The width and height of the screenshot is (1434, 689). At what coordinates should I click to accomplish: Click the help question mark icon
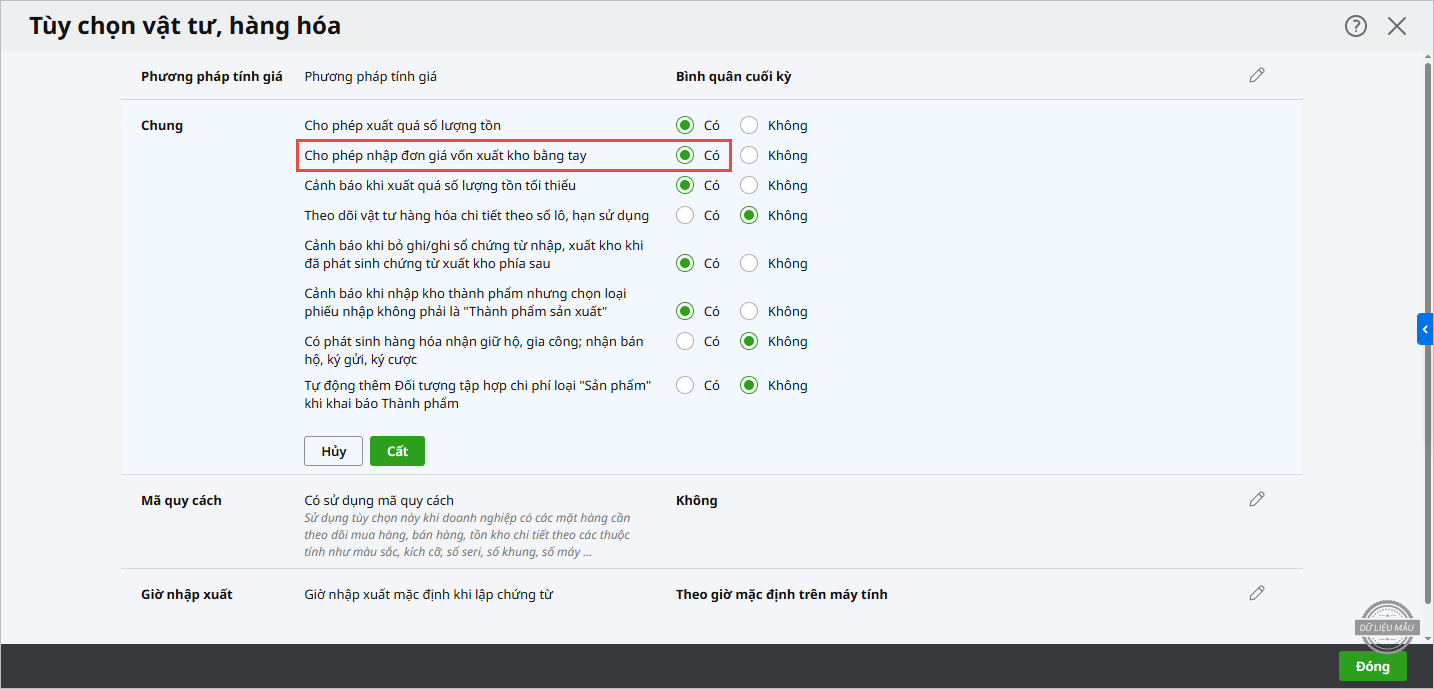[x=1355, y=27]
